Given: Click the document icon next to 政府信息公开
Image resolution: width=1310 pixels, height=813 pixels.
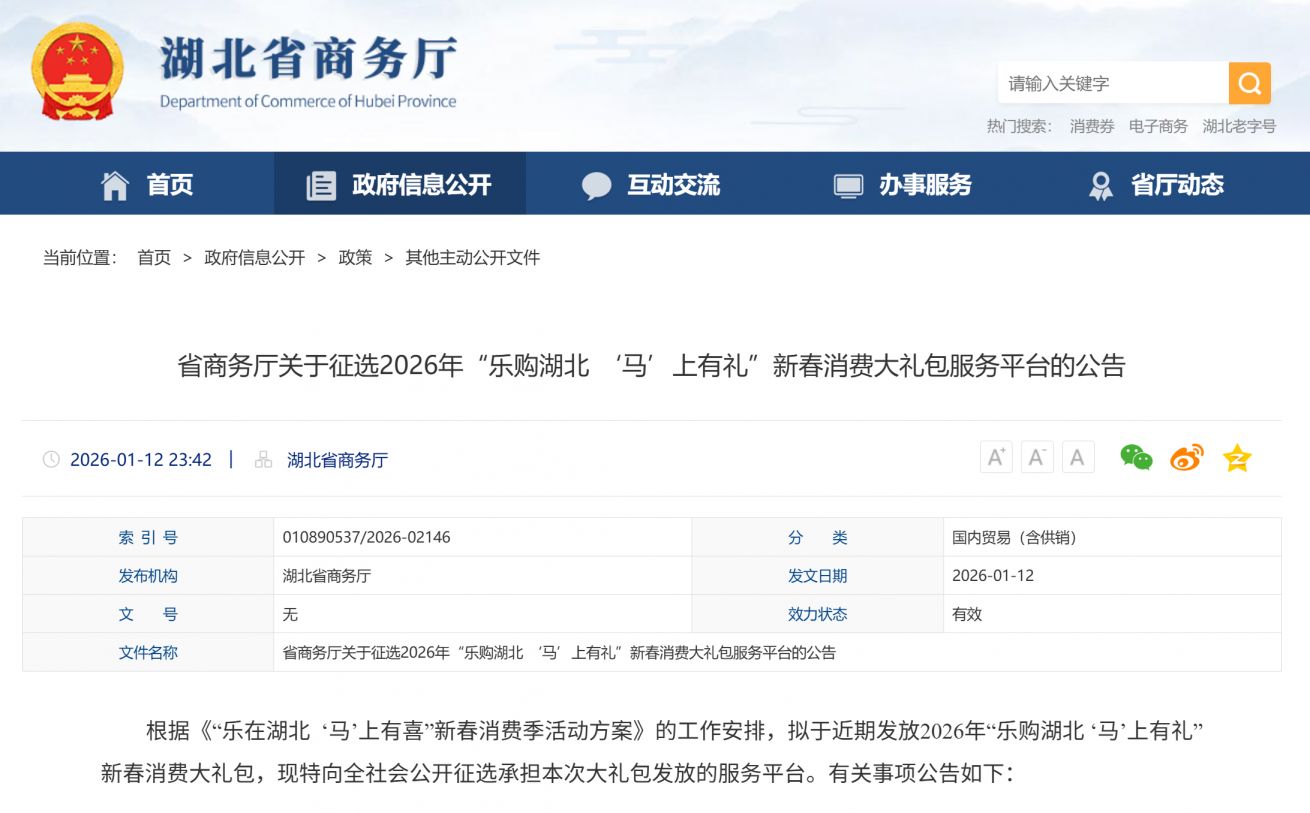Looking at the screenshot, I should coord(320,183).
